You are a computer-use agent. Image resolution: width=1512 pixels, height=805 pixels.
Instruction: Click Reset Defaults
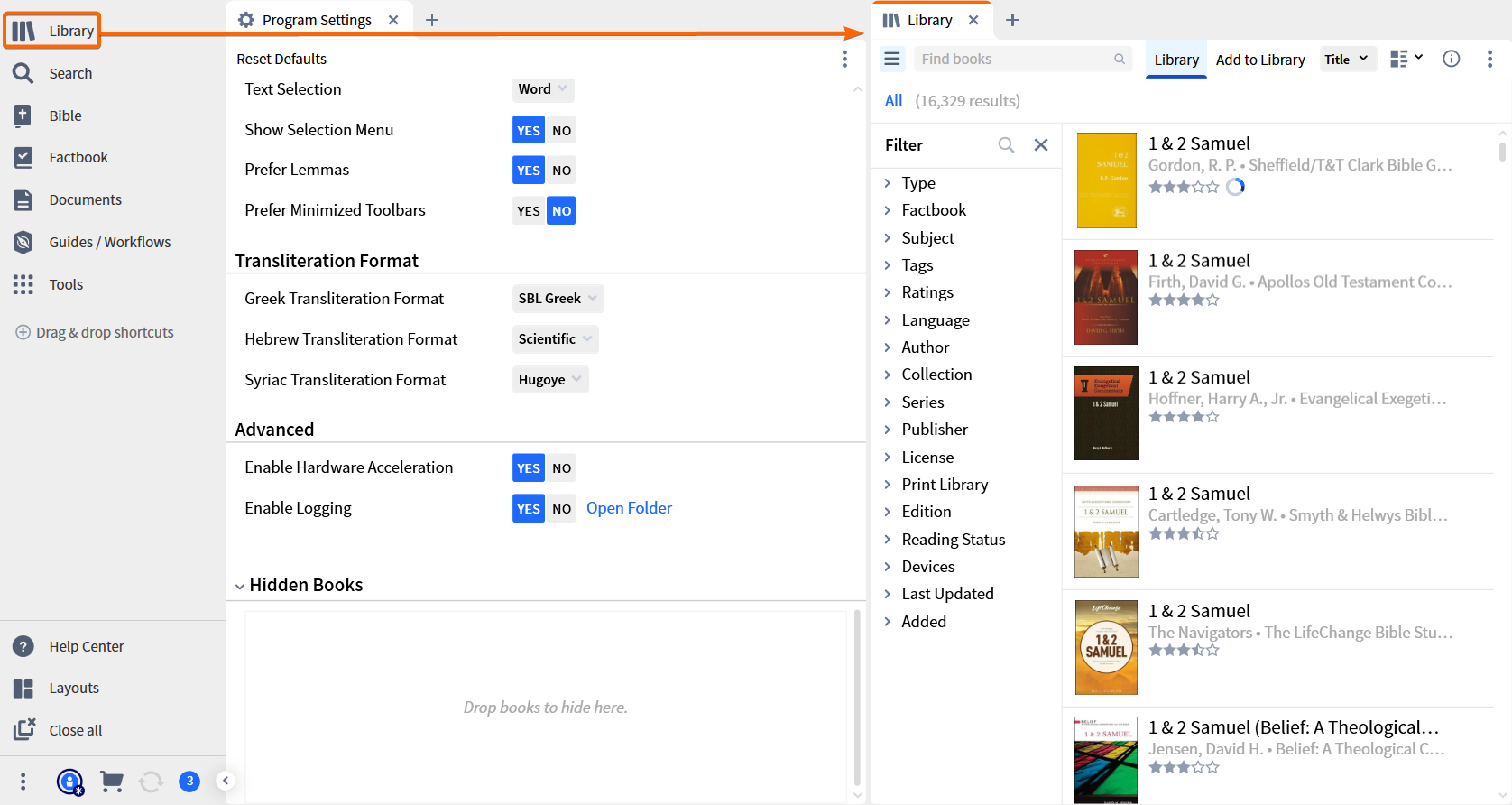pyautogui.click(x=281, y=59)
